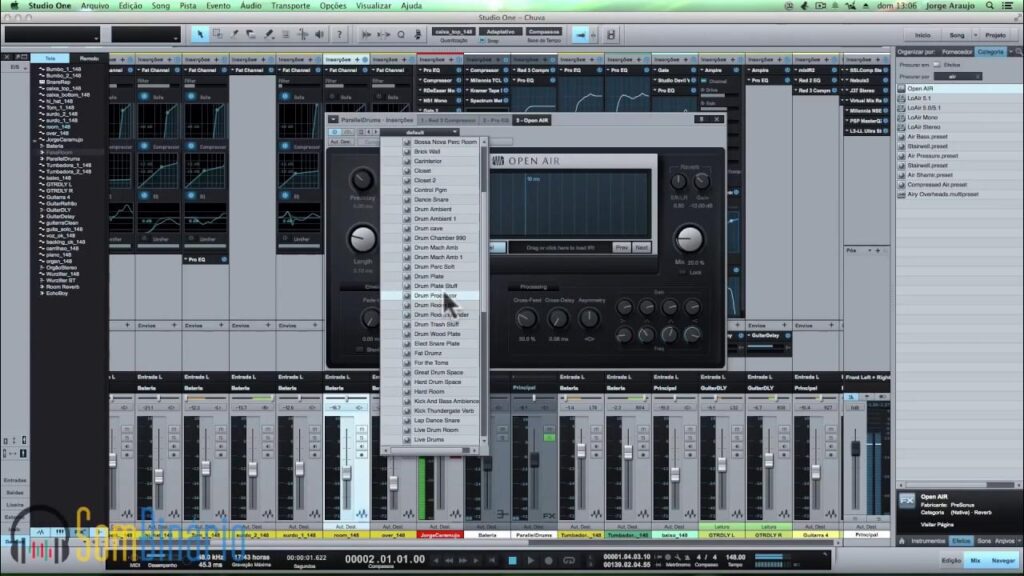Click the record button in the transport

point(549,560)
